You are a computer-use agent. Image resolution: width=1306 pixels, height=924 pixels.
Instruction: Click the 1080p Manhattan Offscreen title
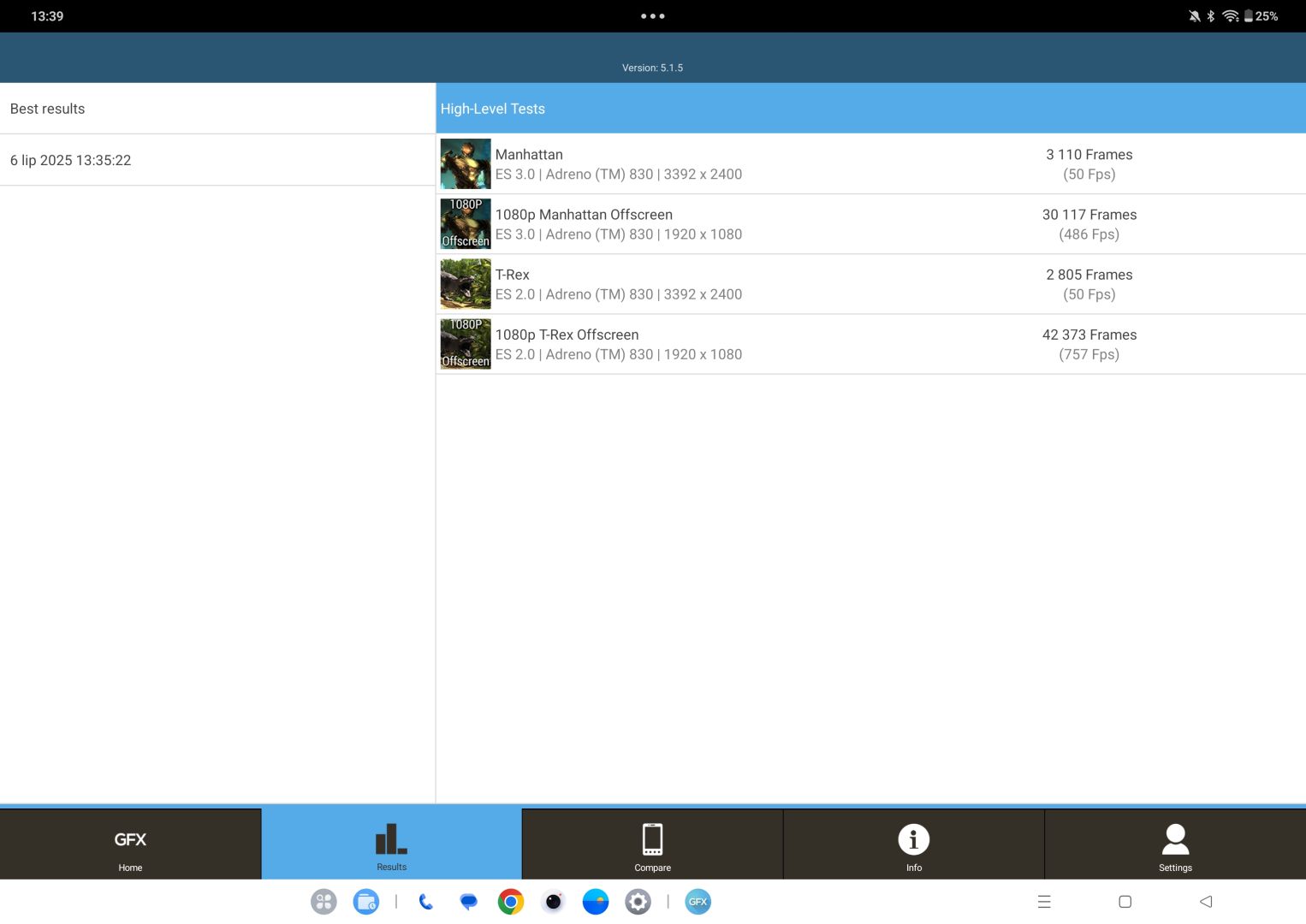(x=584, y=215)
